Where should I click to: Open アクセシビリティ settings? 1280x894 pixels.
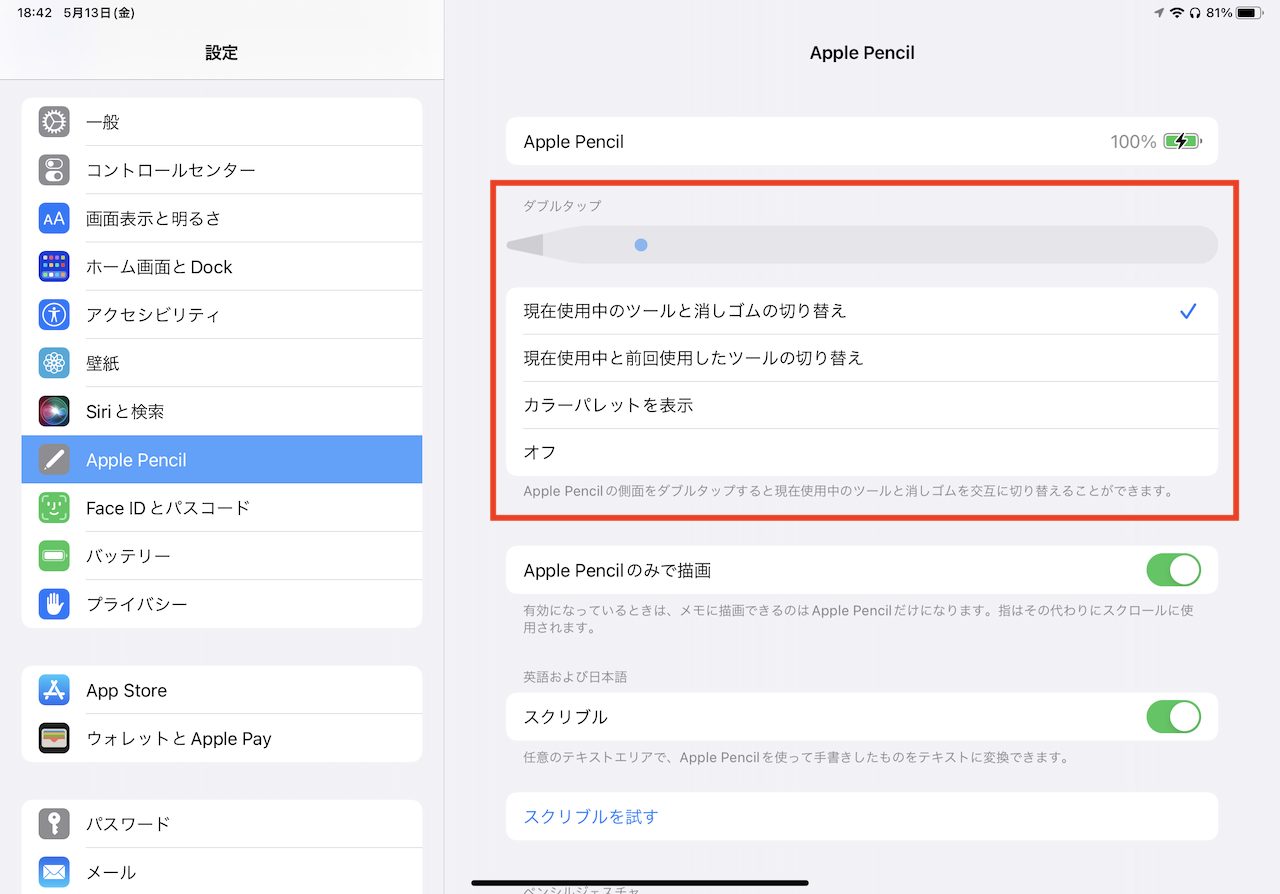tap(222, 315)
